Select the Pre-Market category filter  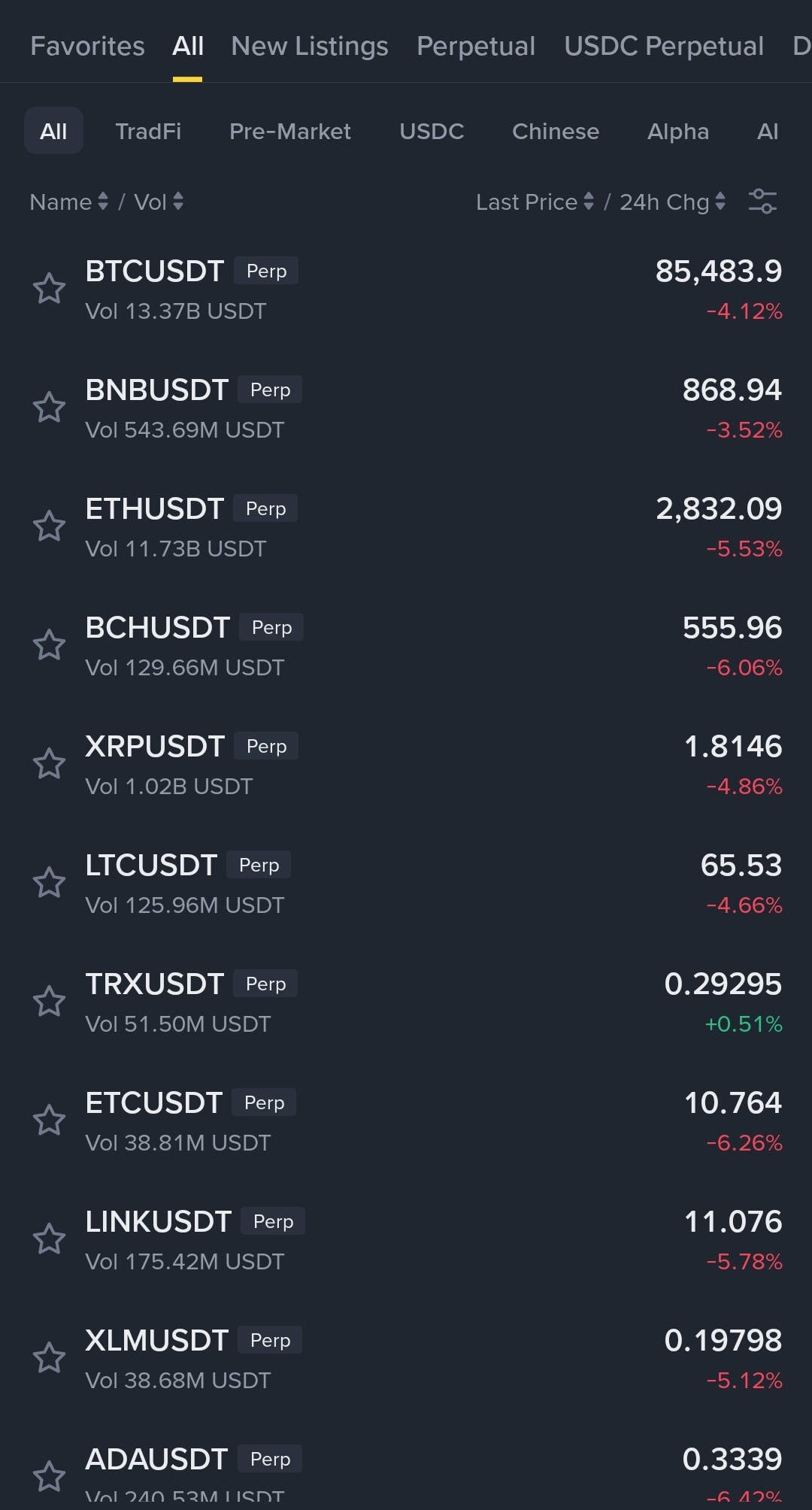pyautogui.click(x=290, y=132)
